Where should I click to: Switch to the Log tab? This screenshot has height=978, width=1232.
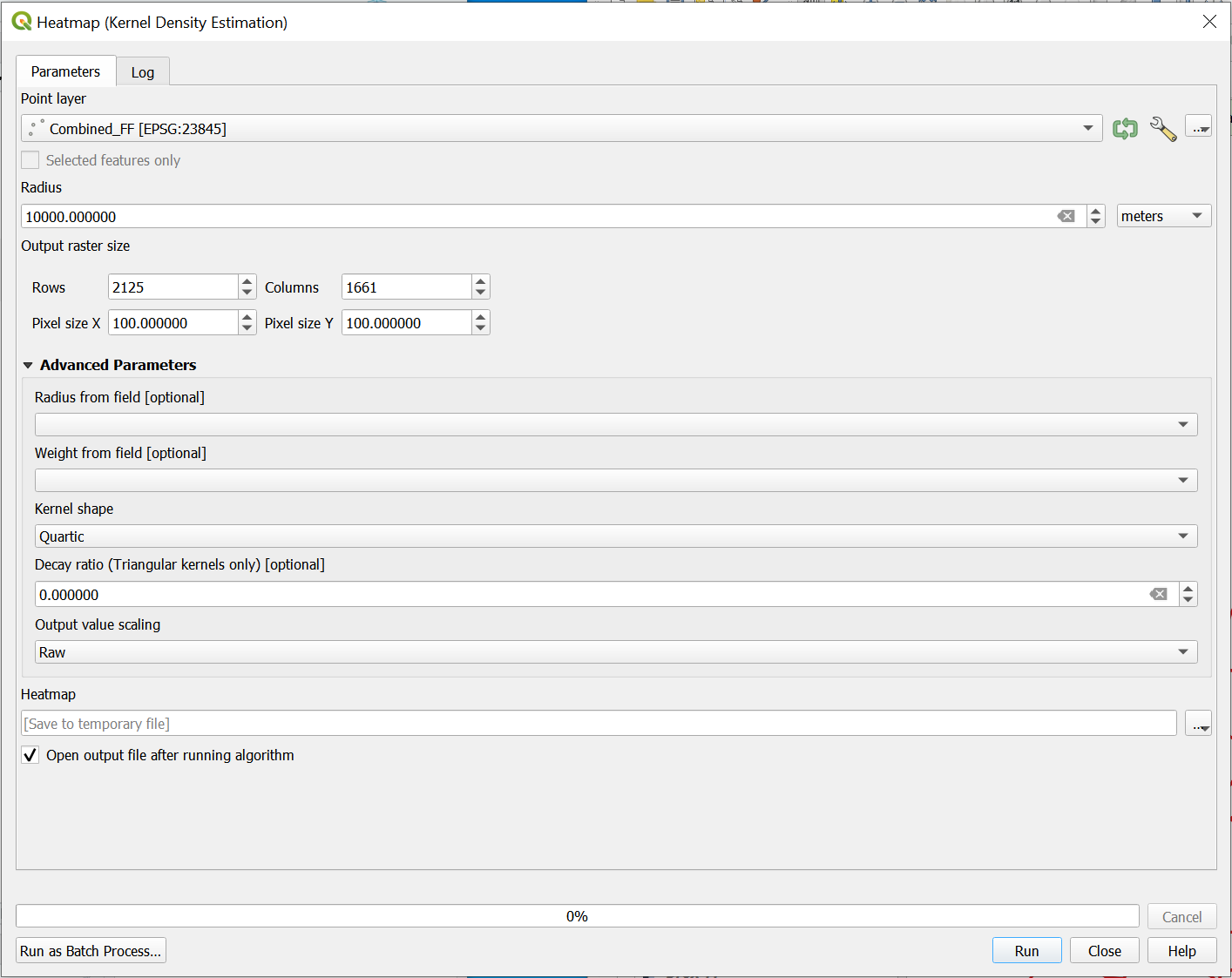click(143, 72)
